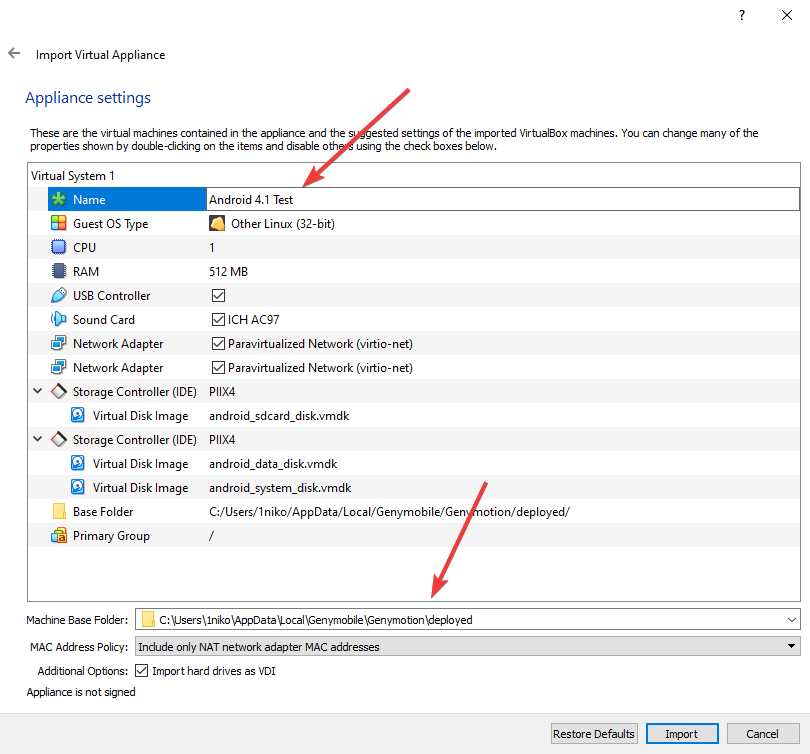Click the Machine Base Folder path text

click(316, 620)
